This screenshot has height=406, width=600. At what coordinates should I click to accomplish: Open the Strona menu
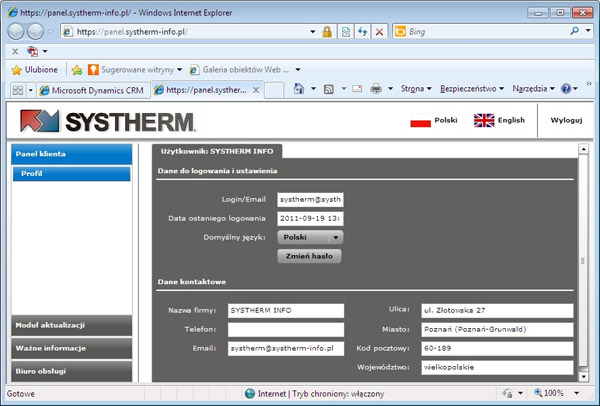[416, 89]
